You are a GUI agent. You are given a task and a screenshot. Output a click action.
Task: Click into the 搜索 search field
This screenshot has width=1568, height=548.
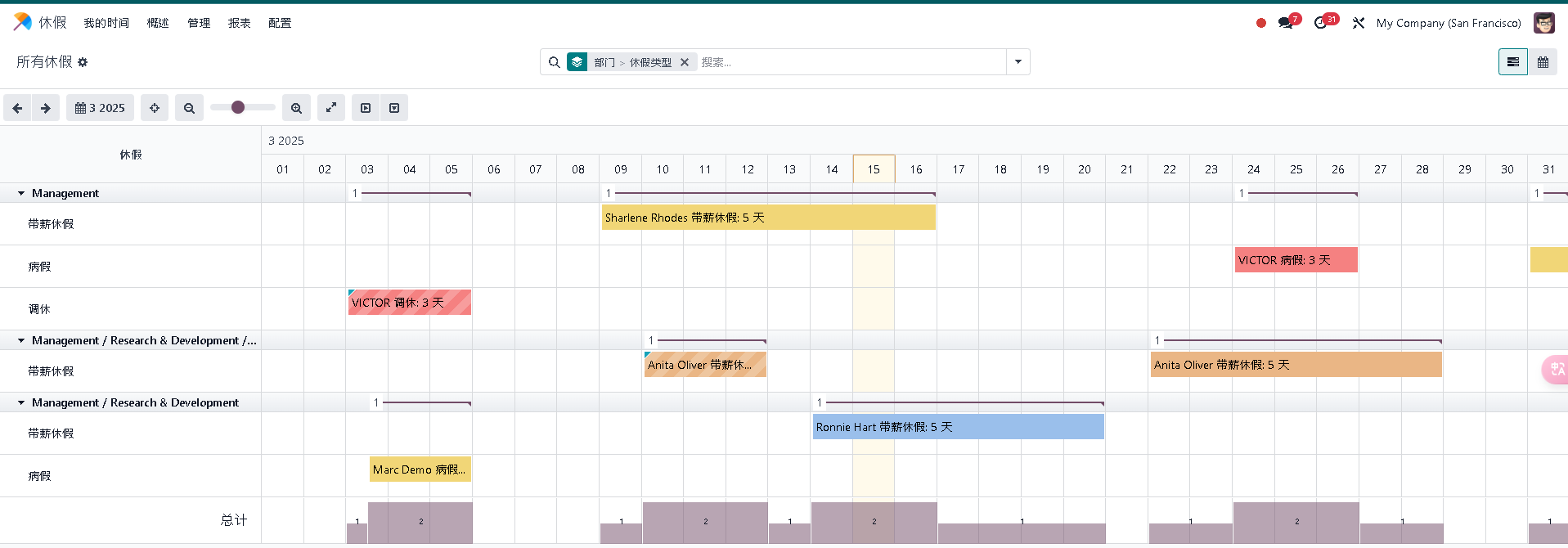[851, 62]
